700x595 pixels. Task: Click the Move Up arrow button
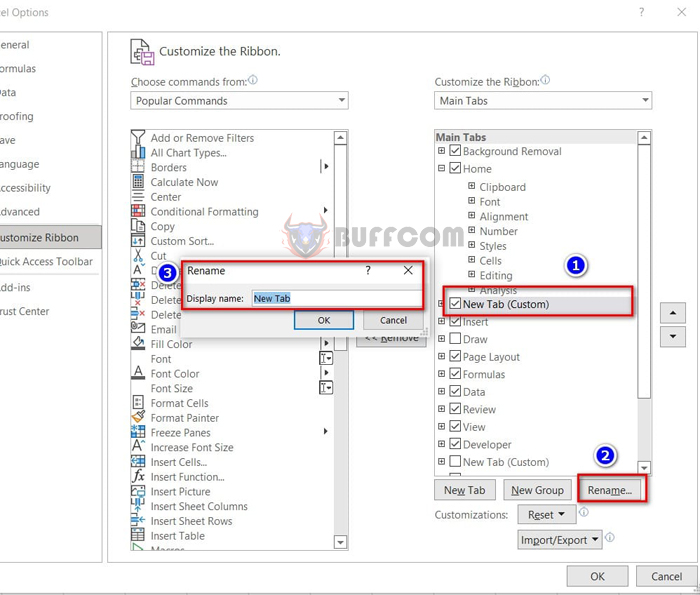673,313
